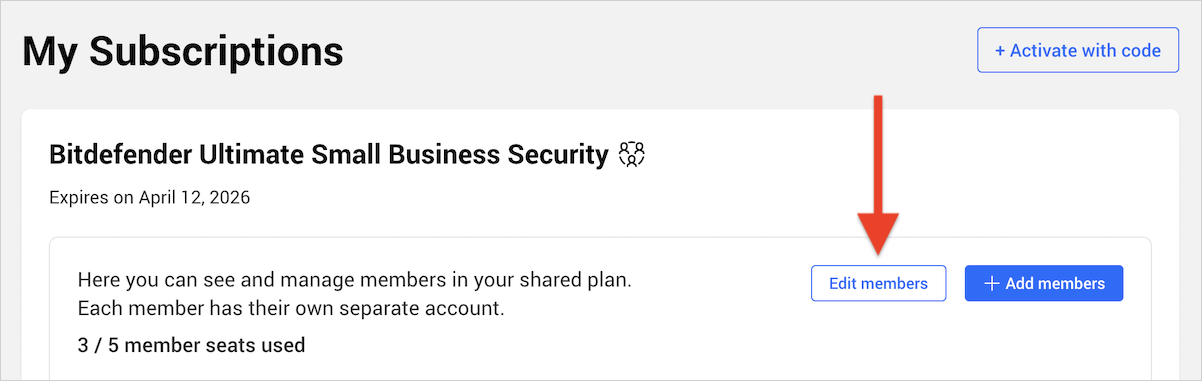Click the word 'Subscriptions' in page heading
The height and width of the screenshot is (381, 1202).
tap(217, 51)
